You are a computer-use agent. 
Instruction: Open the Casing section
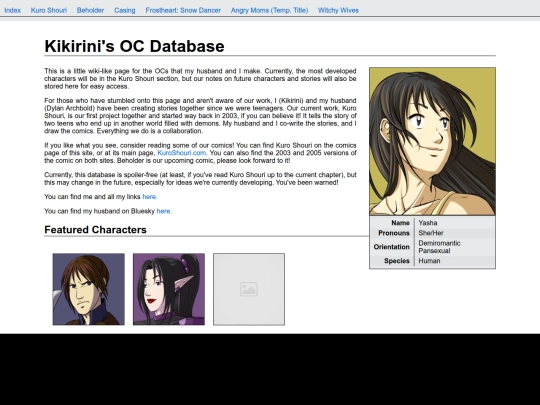coord(125,10)
